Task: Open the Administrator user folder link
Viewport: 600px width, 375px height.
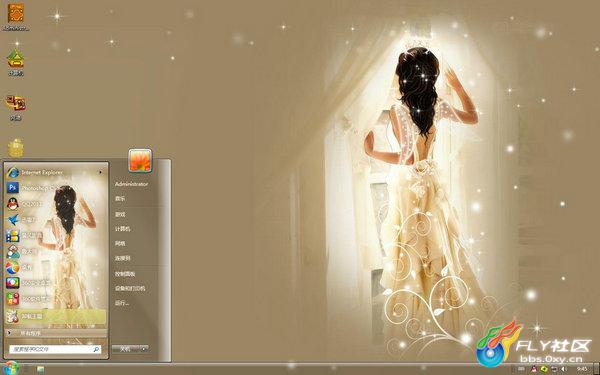Action: (131, 184)
